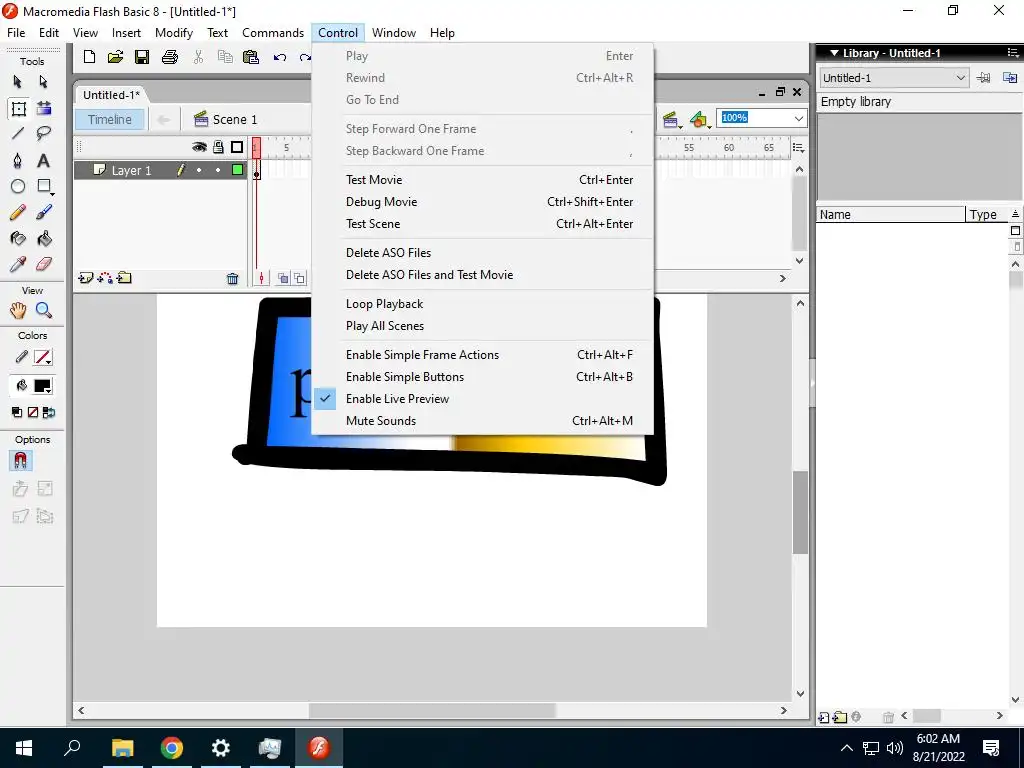
Task: Click the Print toolbar icon
Action: coord(170,57)
